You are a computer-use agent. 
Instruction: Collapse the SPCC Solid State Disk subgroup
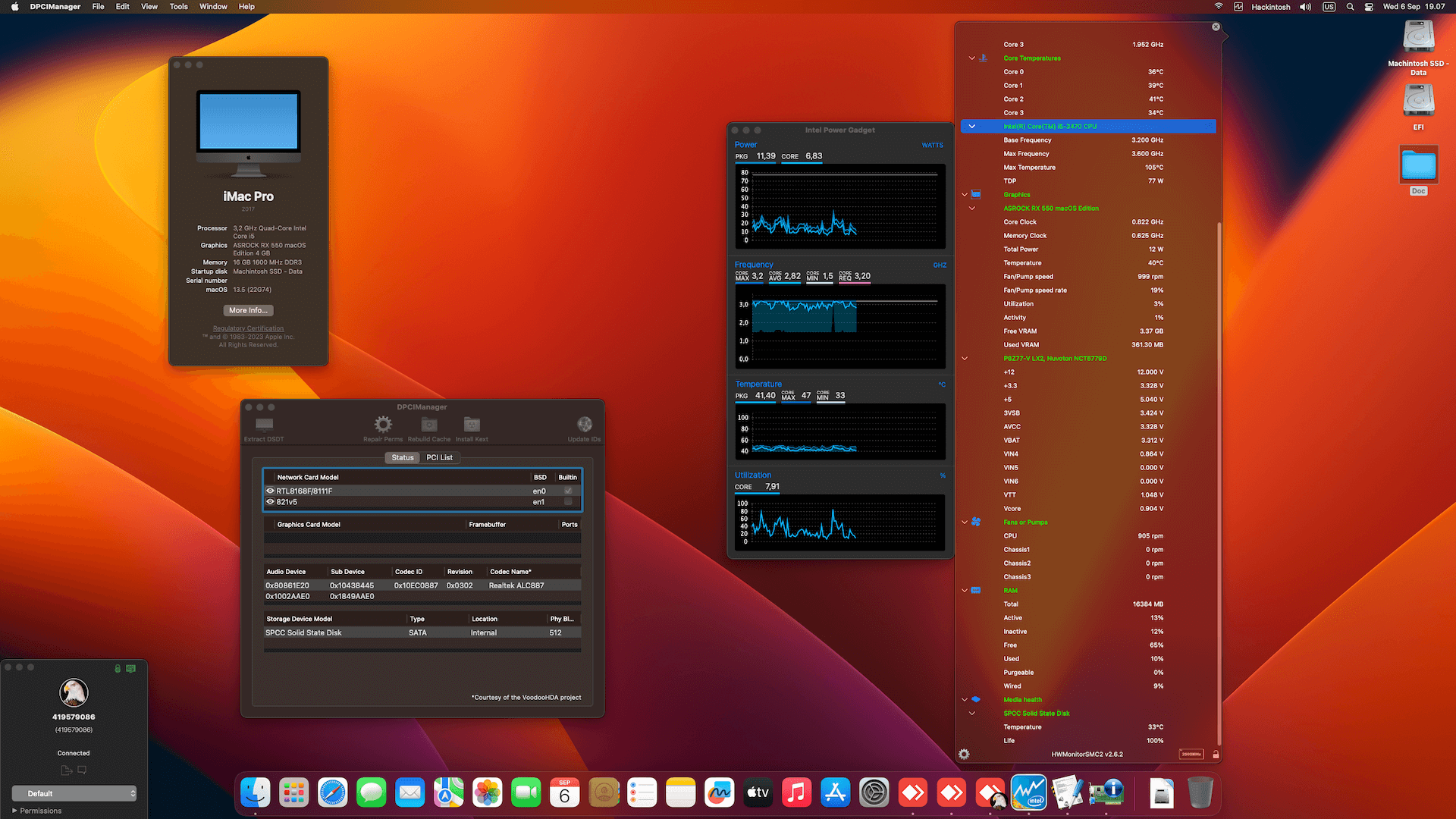(x=972, y=713)
